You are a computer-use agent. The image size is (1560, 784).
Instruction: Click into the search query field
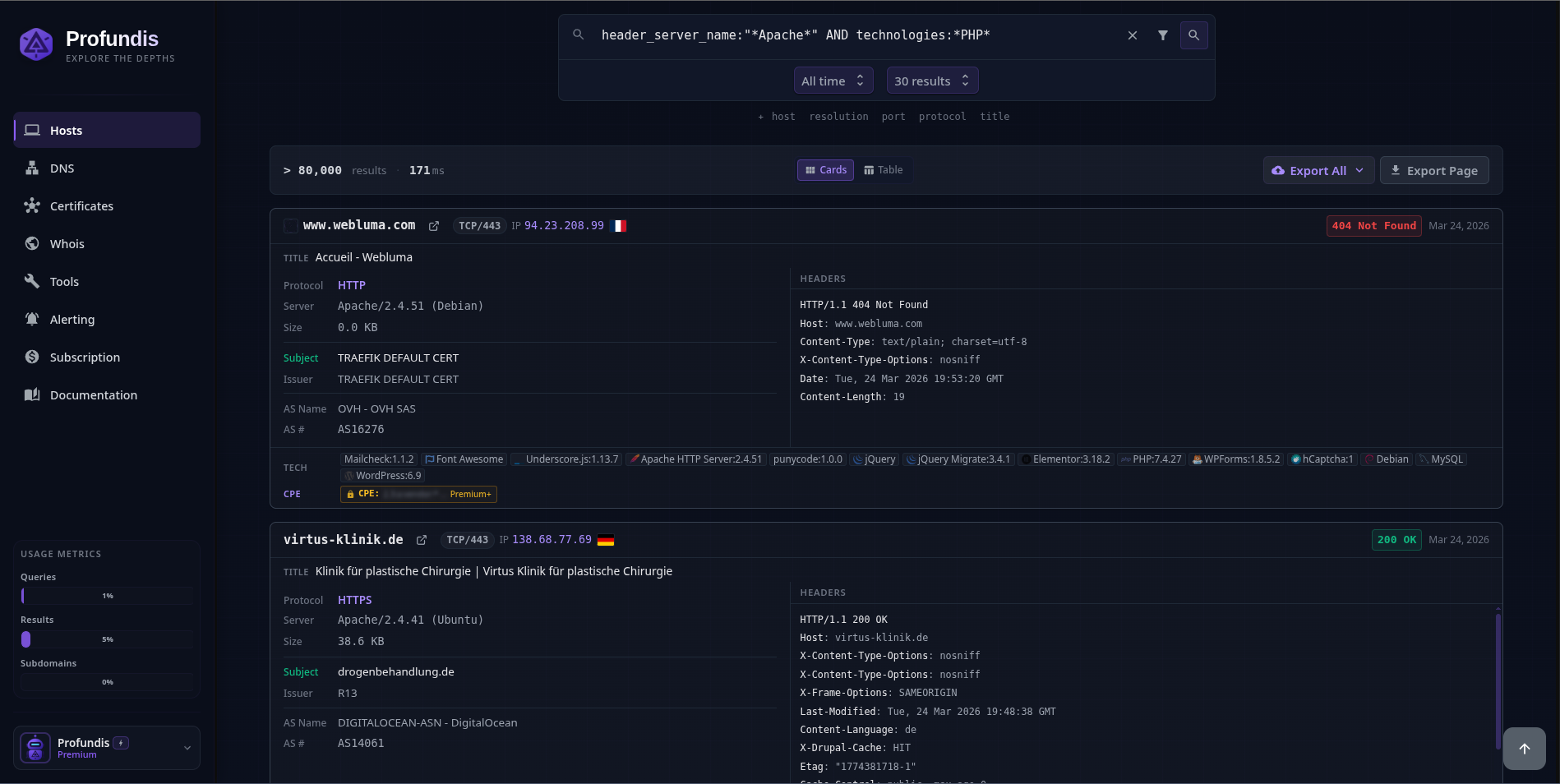855,35
